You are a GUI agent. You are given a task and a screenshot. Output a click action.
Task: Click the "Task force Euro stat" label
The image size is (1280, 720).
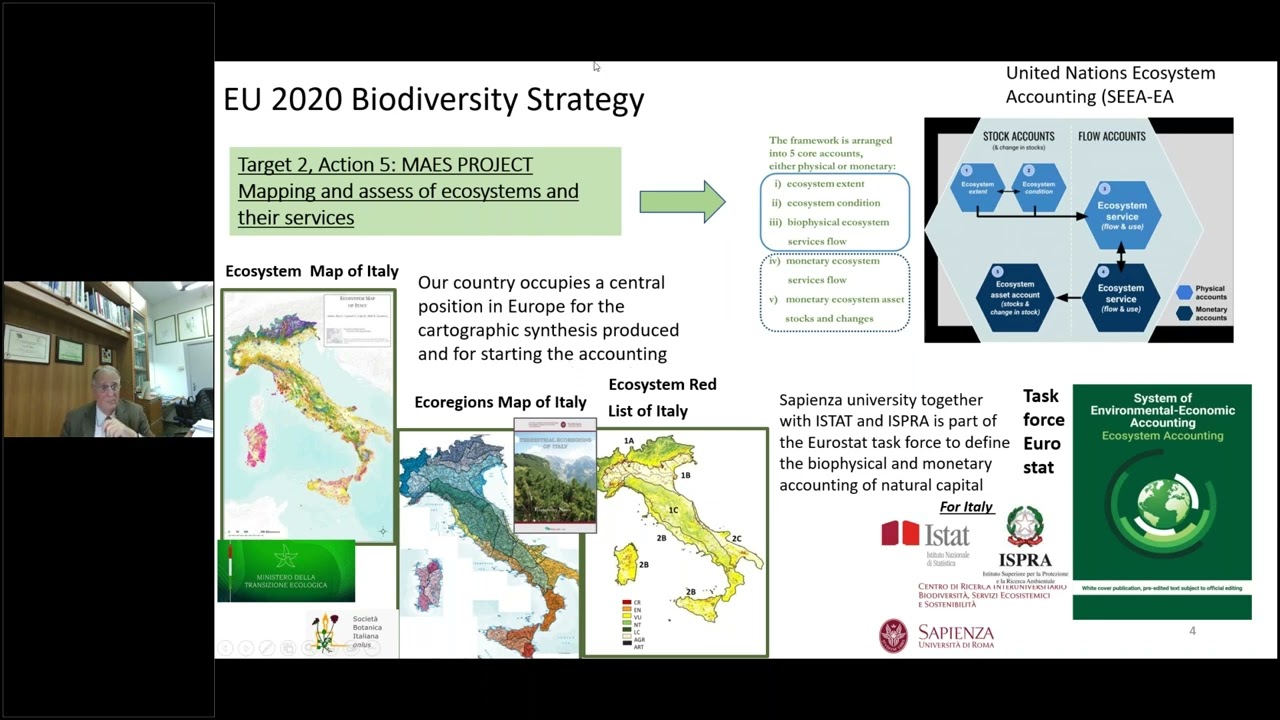pos(1043,431)
